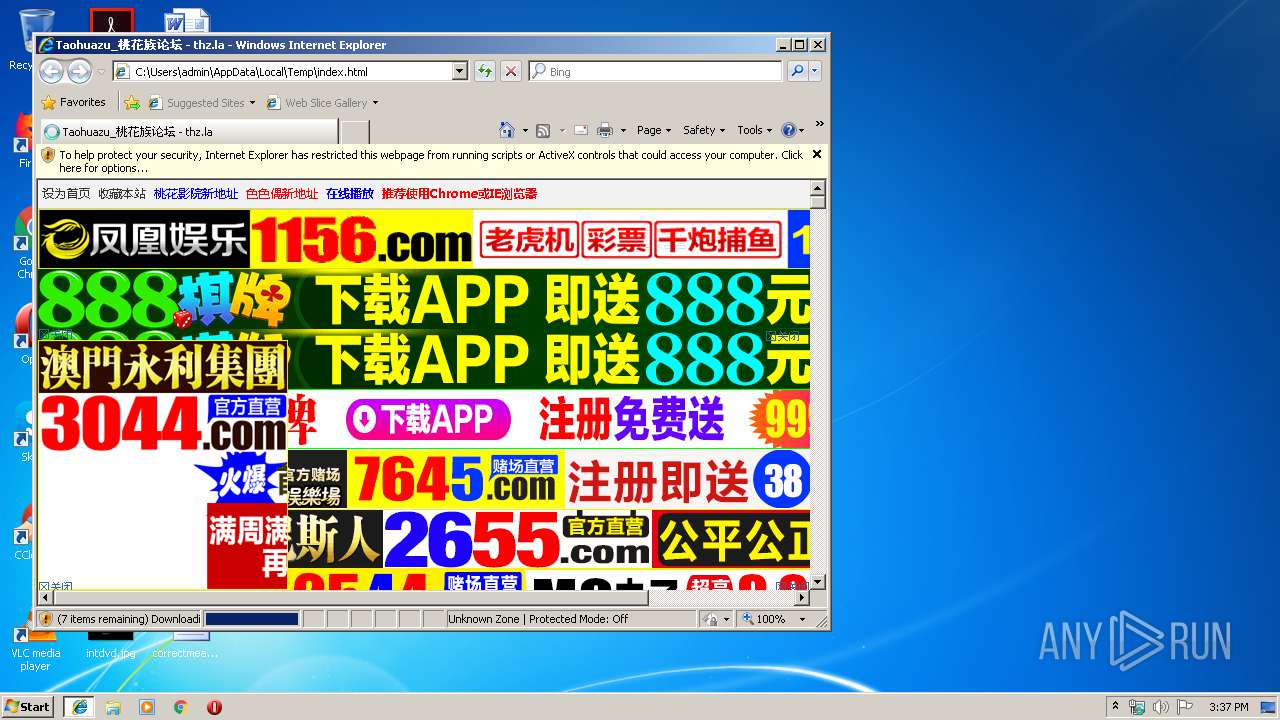Open the Help question mark icon
This screenshot has height=720, width=1280.
click(x=788, y=130)
